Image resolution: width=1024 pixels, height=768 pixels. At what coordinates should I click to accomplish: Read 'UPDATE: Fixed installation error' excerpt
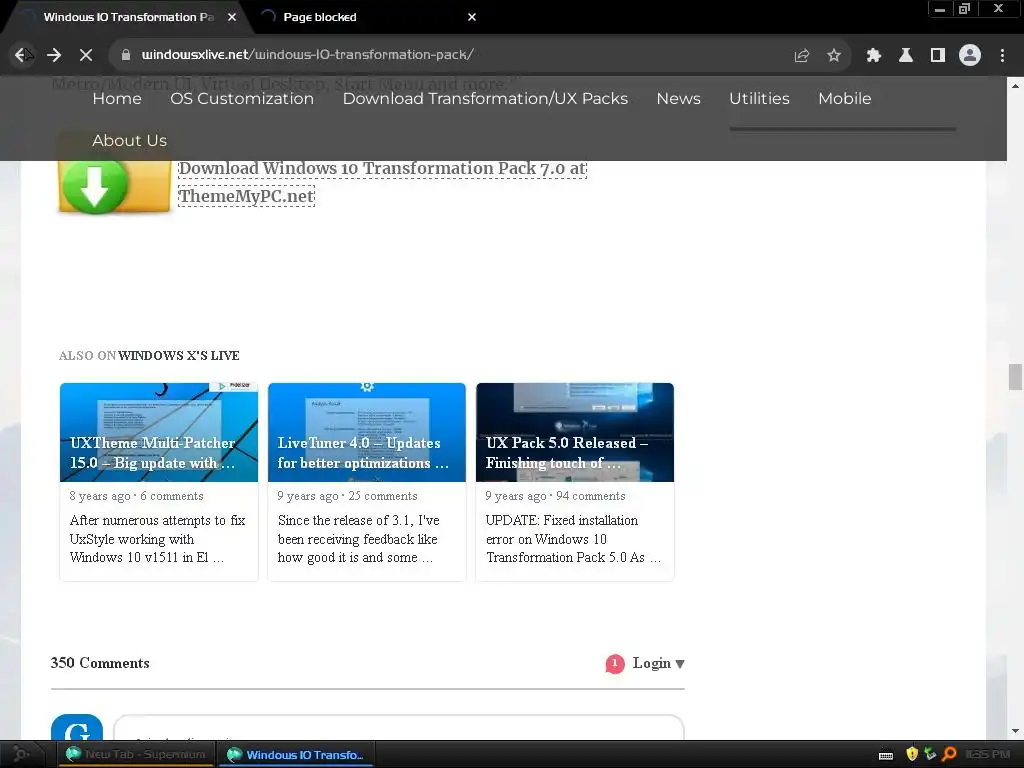573,539
